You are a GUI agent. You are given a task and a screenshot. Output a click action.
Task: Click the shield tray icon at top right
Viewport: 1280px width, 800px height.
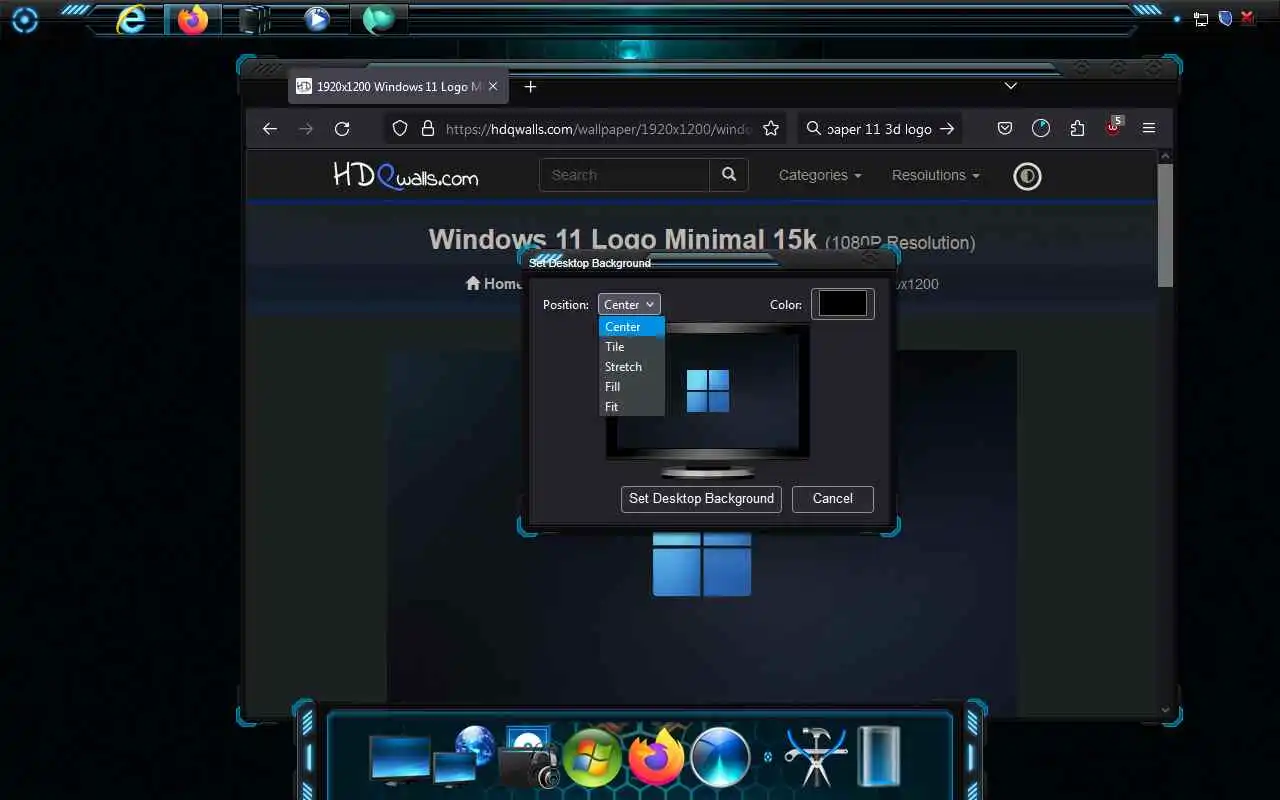click(x=1224, y=18)
